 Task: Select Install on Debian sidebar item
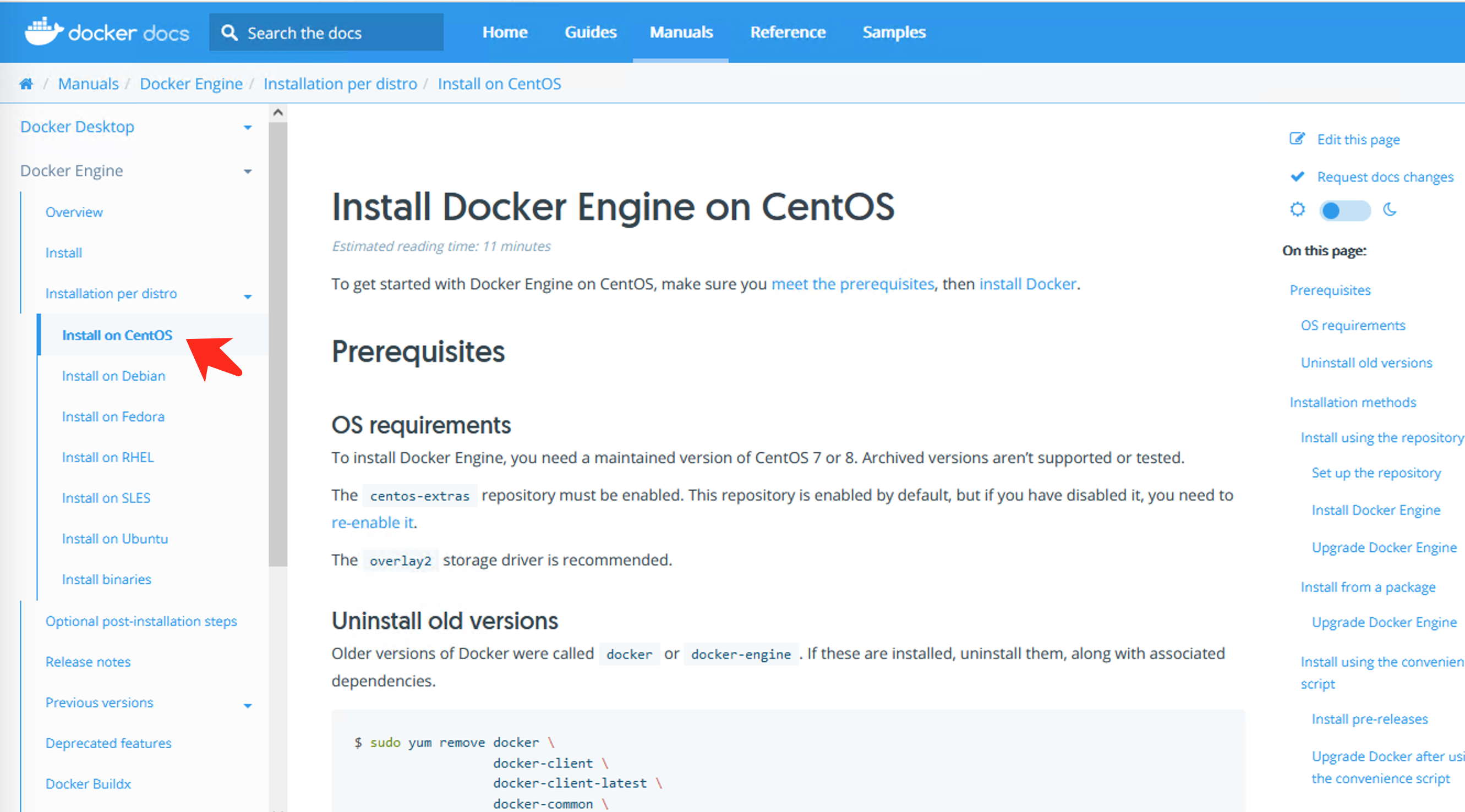click(x=114, y=376)
